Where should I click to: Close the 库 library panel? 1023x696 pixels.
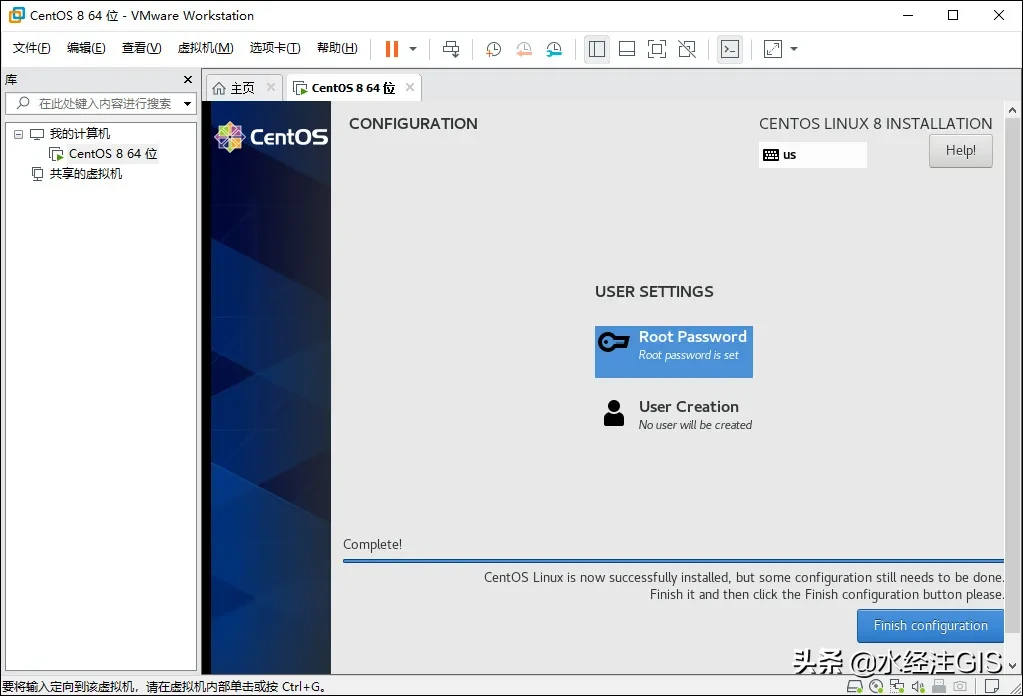(188, 80)
